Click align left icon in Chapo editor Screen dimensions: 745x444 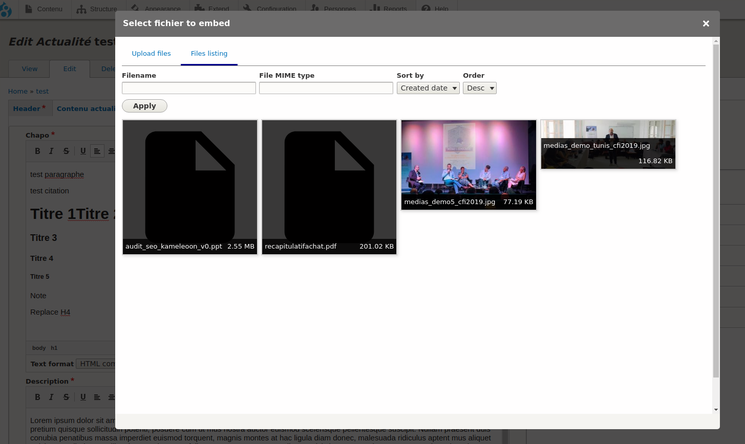(97, 151)
